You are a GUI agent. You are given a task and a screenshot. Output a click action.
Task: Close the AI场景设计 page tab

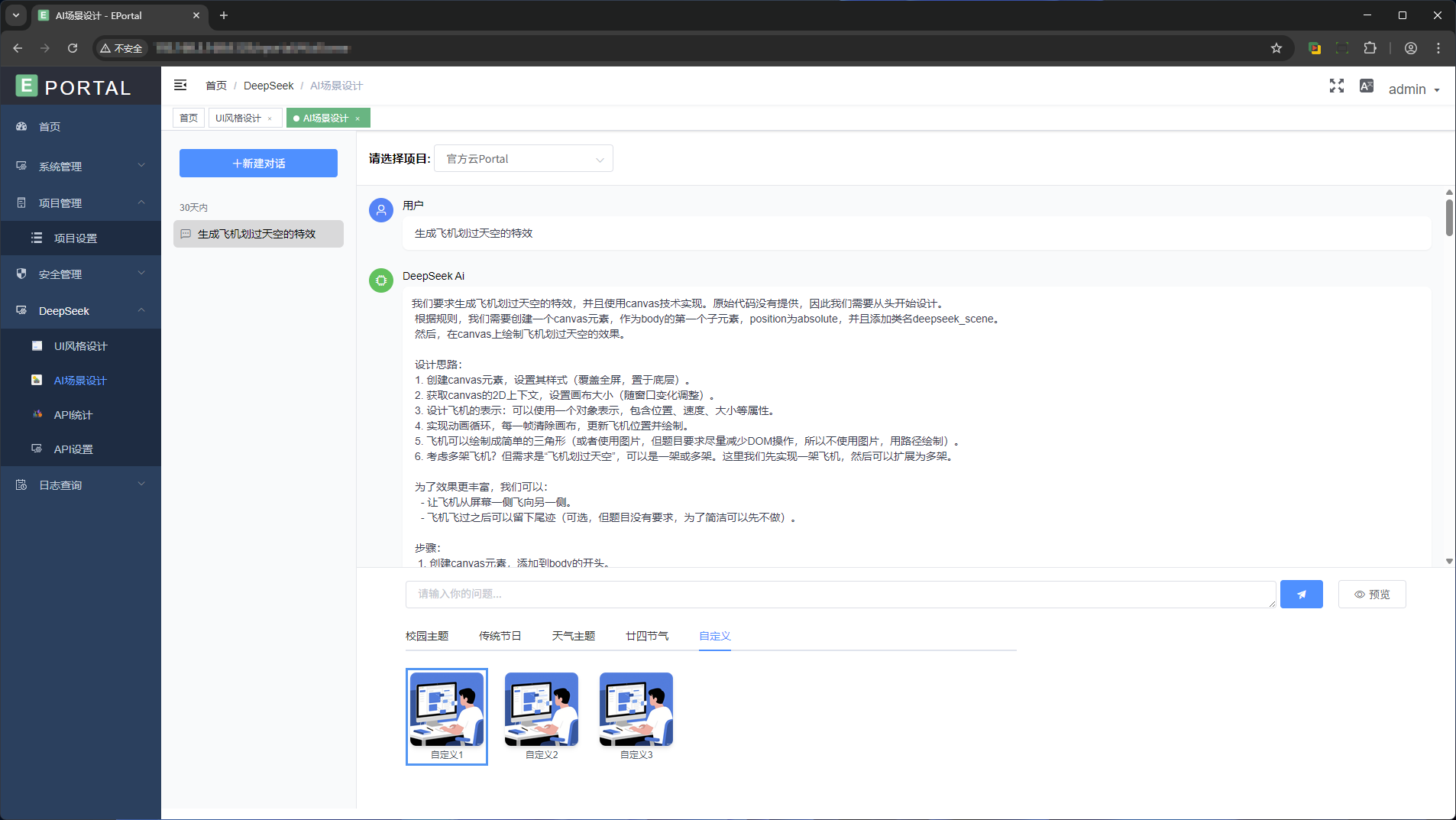point(358,118)
